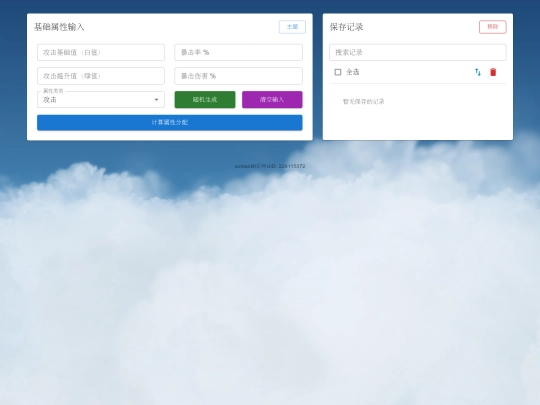Image resolution: width=540 pixels, height=405 pixels.
Task: Click the blue 计算属性分配 button
Action: click(170, 123)
